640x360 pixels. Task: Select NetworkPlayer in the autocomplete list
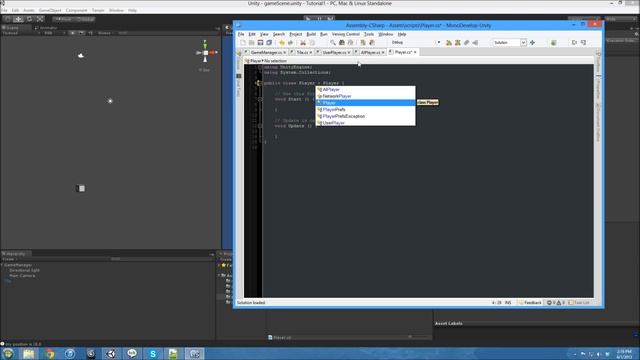[366, 96]
